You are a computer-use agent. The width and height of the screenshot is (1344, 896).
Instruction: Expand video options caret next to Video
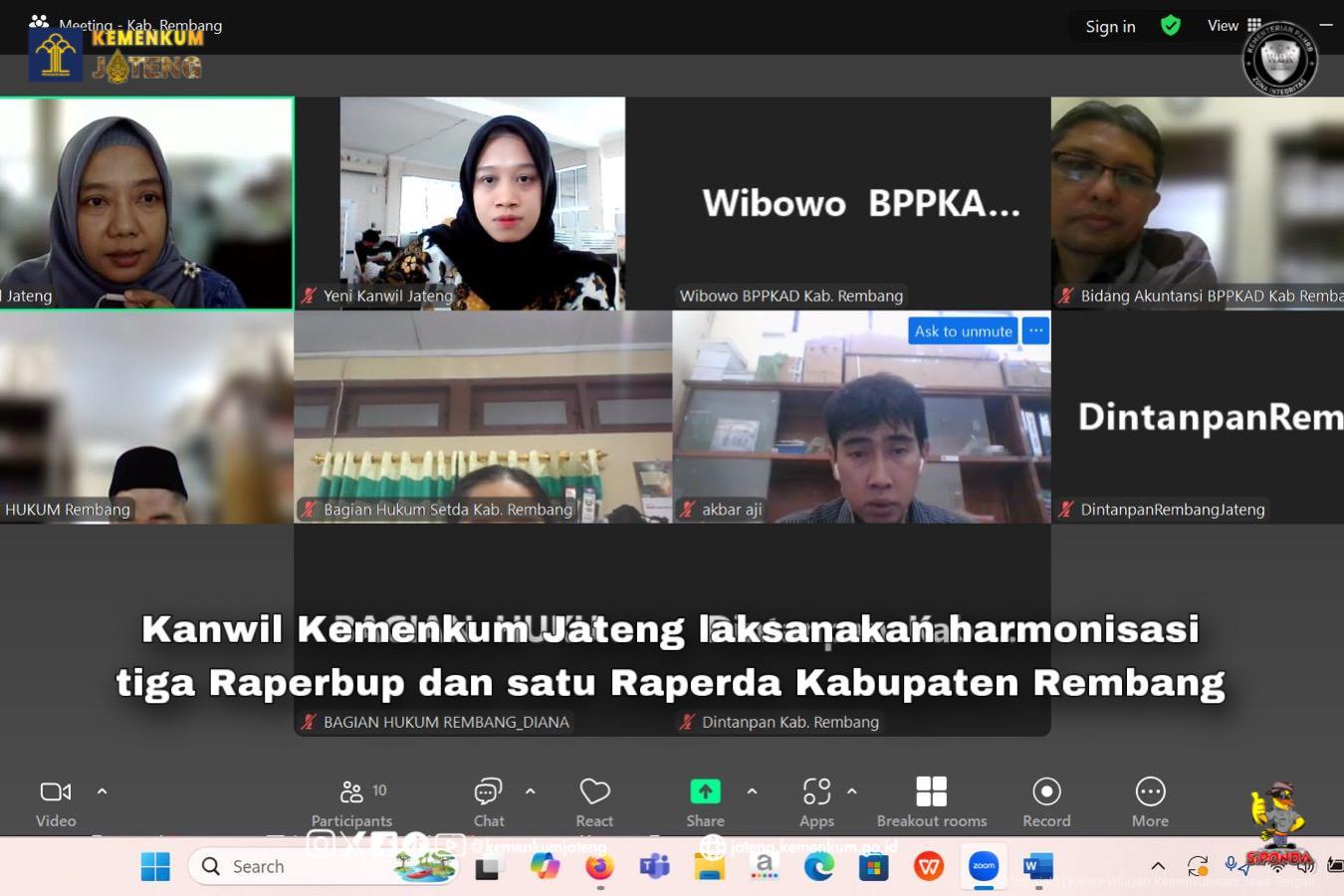pyautogui.click(x=102, y=791)
